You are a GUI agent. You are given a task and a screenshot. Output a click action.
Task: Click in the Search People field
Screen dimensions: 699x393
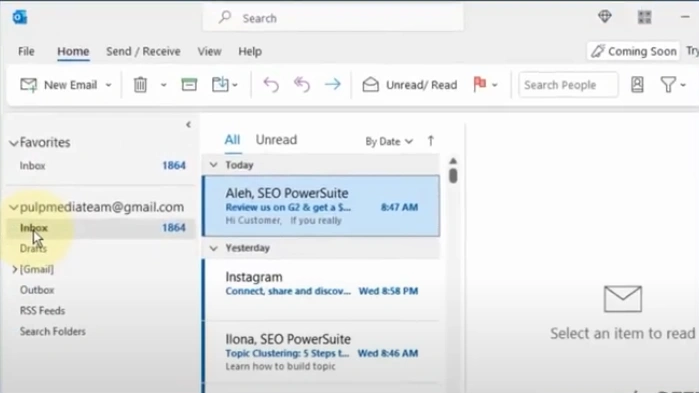[568, 85]
